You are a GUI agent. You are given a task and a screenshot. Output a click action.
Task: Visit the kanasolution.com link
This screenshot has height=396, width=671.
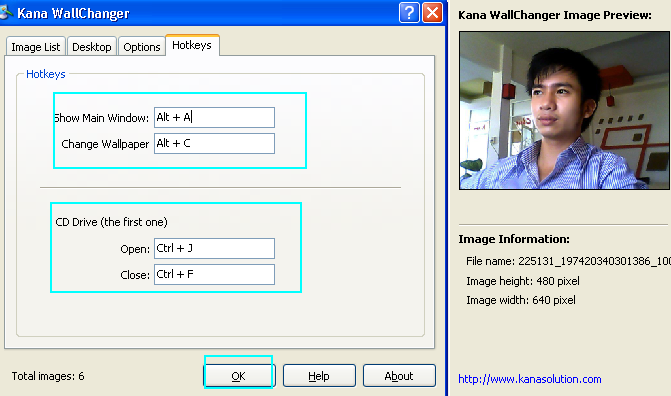(x=530, y=379)
